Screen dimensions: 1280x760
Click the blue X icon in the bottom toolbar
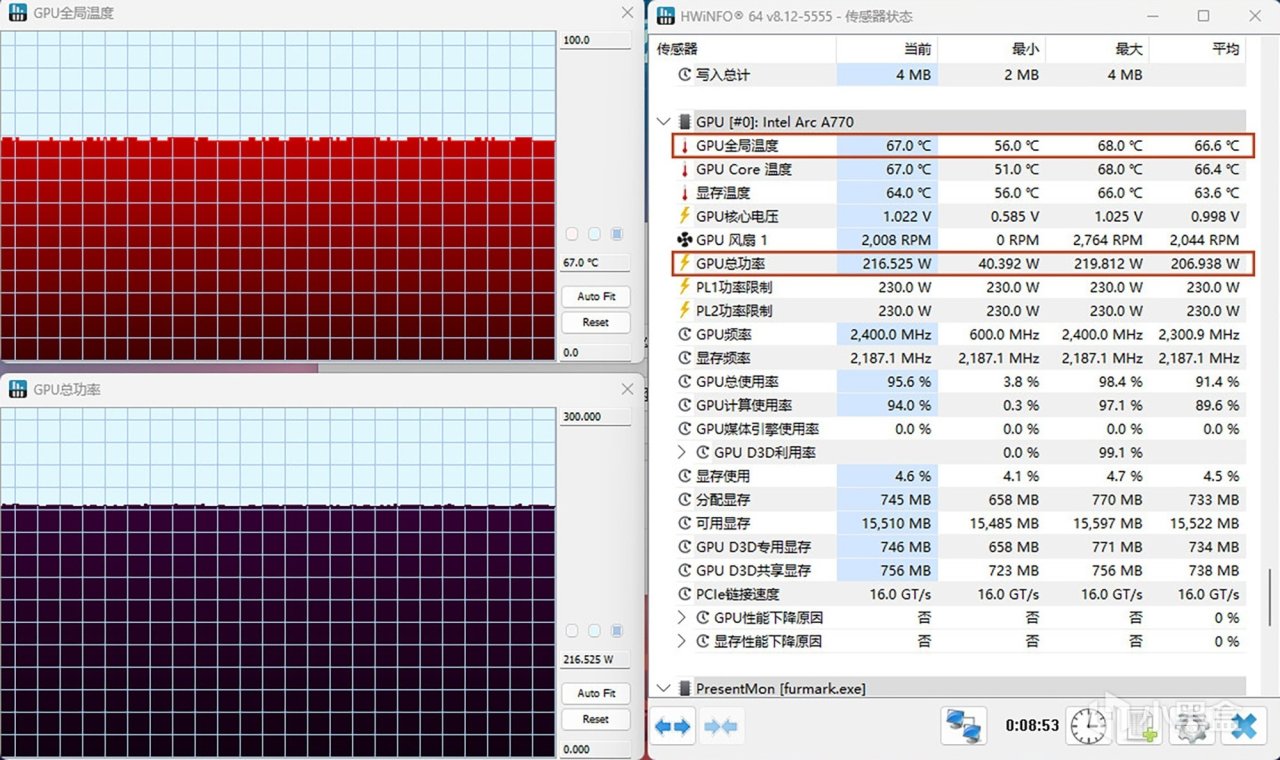point(1243,726)
